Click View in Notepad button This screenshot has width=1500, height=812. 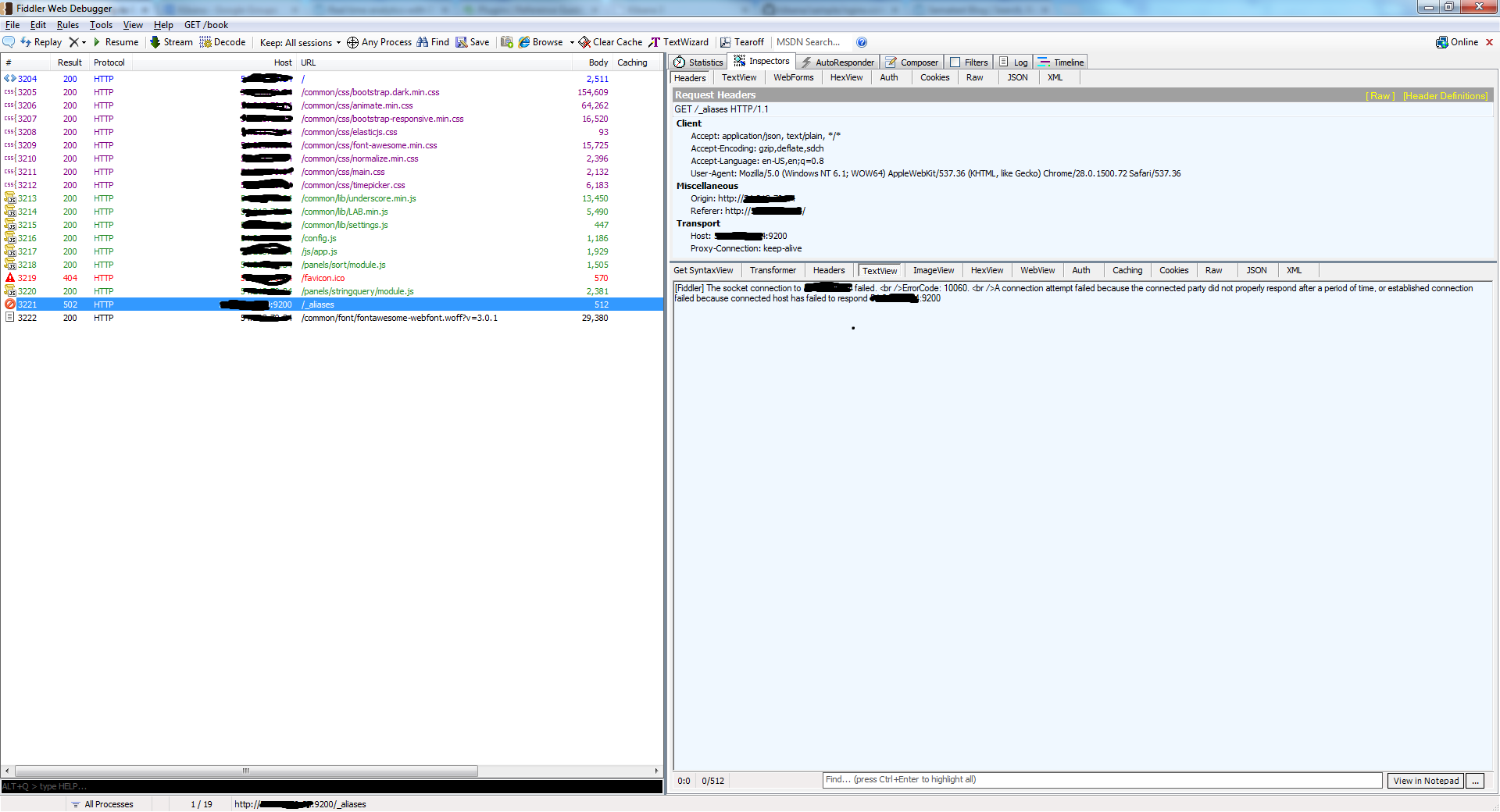point(1426,781)
